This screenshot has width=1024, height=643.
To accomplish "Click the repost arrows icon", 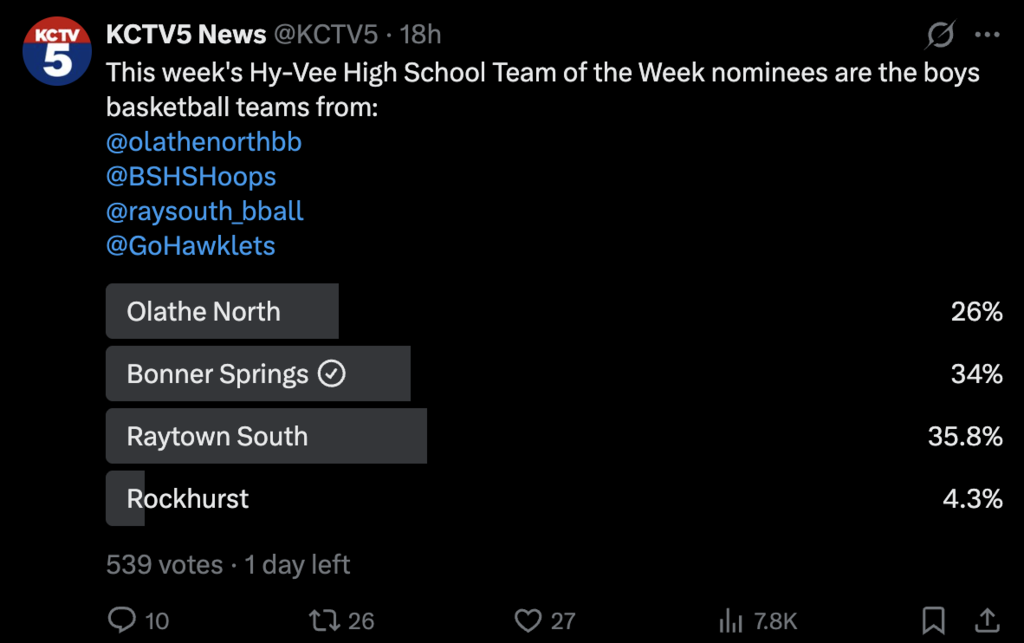I will point(323,620).
